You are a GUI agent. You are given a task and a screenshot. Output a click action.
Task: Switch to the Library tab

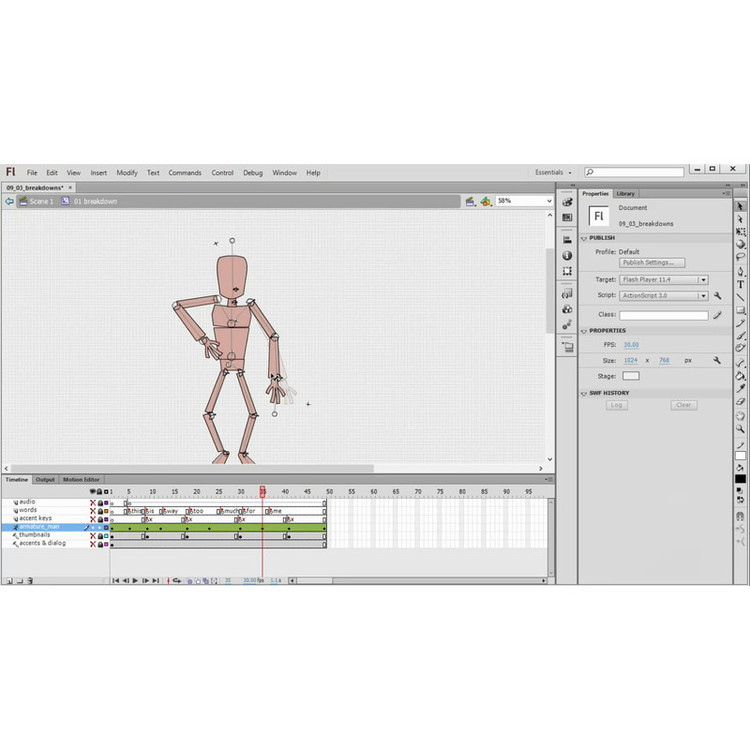click(x=625, y=194)
